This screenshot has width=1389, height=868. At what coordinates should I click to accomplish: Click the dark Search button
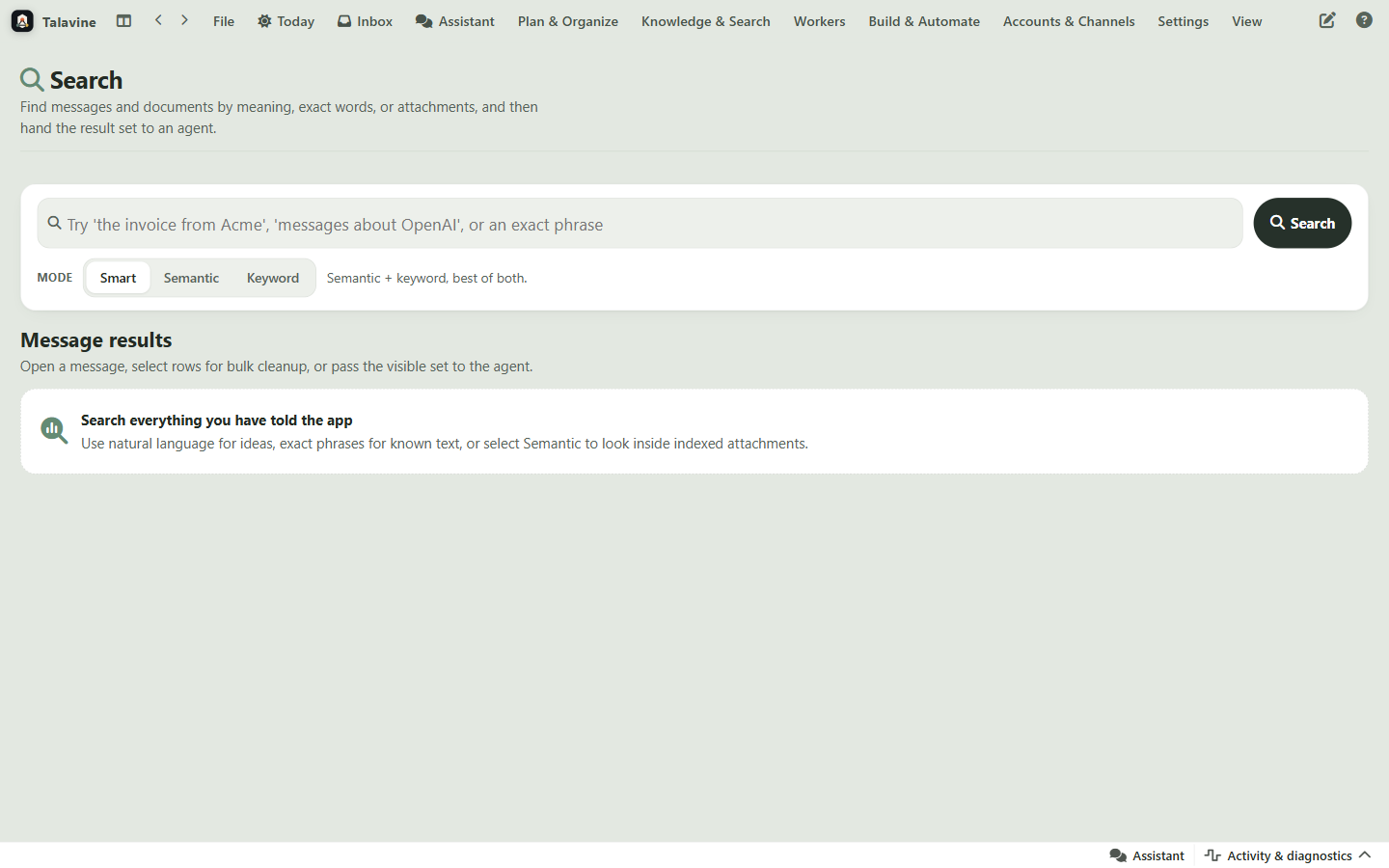pyautogui.click(x=1302, y=223)
